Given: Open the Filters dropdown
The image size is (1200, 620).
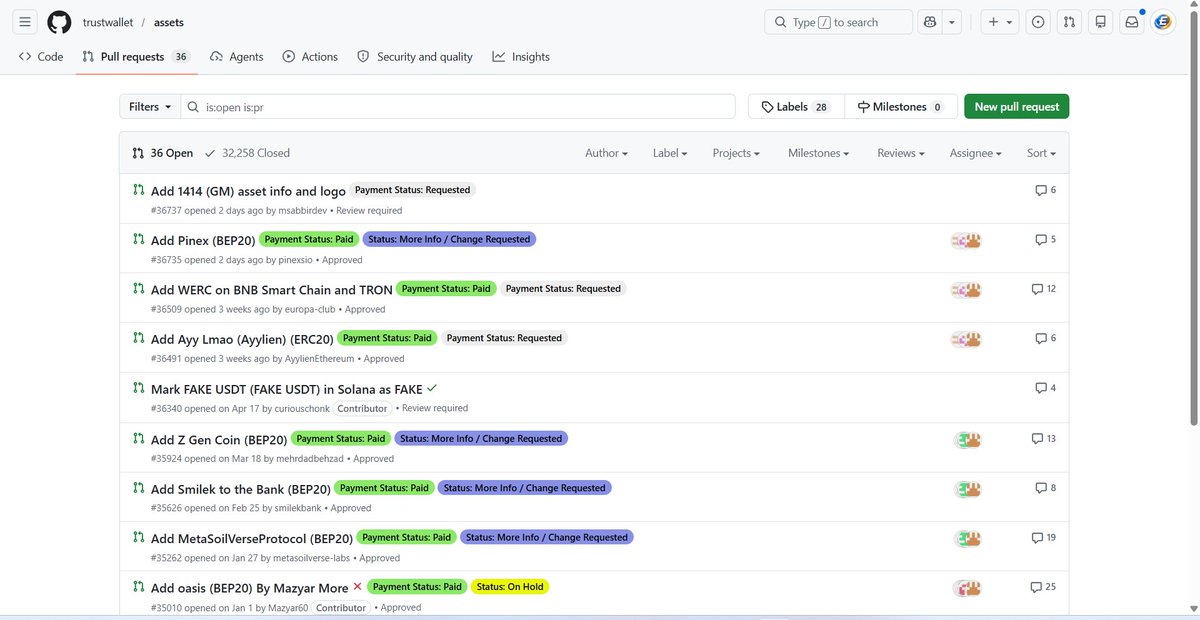Looking at the screenshot, I should (150, 107).
